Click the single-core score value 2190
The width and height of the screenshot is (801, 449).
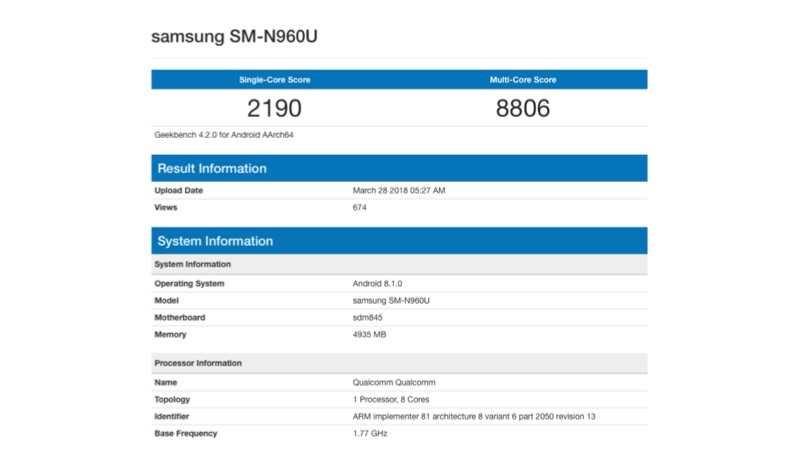[274, 108]
